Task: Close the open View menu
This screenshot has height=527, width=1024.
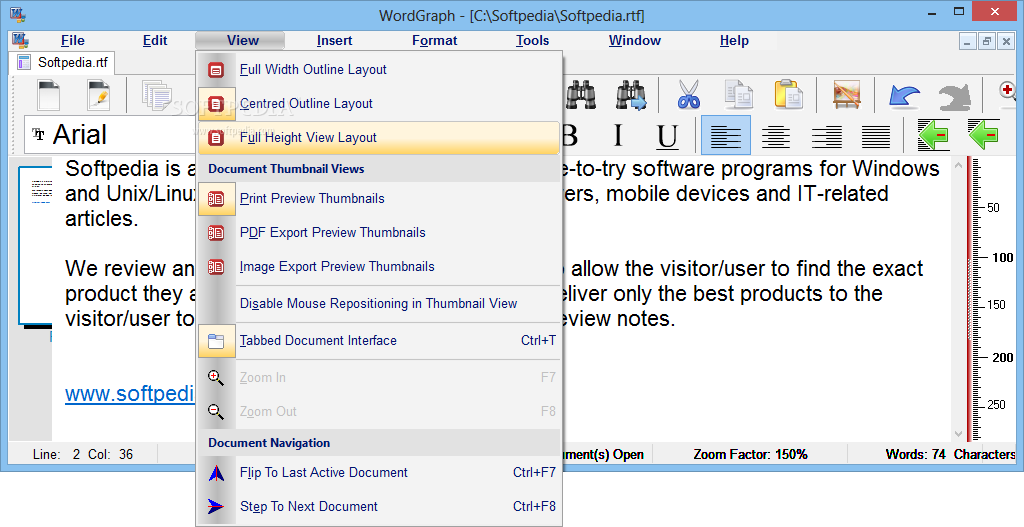Action: pyautogui.click(x=240, y=40)
